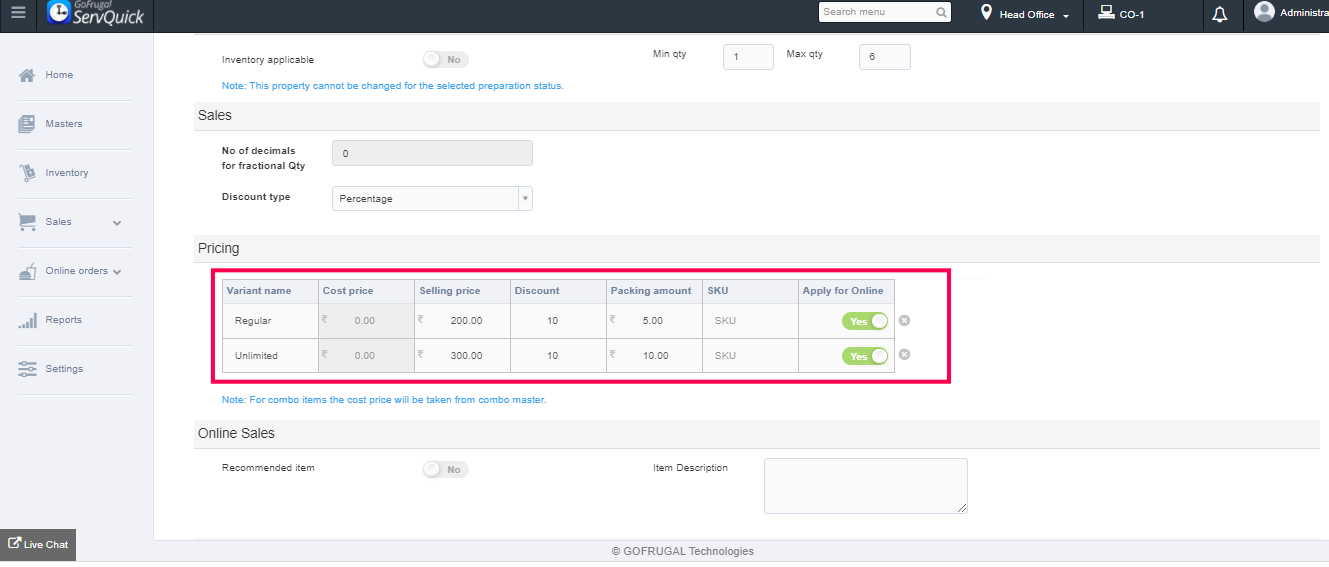Toggle Apply for Online for Unlimited
1329x567 pixels.
[x=865, y=356]
